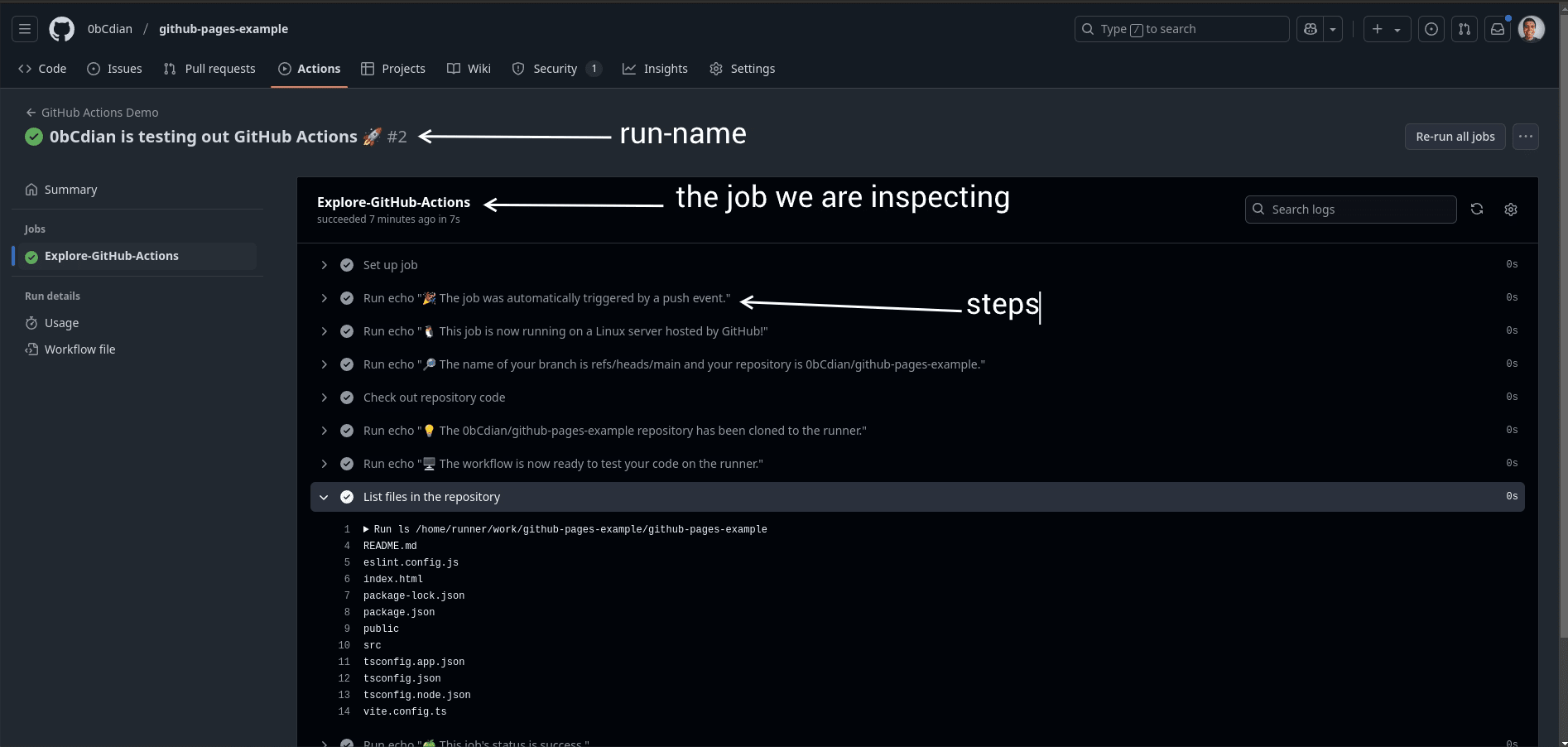This screenshot has height=747, width=1568.
Task: Click the tsconfig.app.json log line
Action: click(414, 662)
